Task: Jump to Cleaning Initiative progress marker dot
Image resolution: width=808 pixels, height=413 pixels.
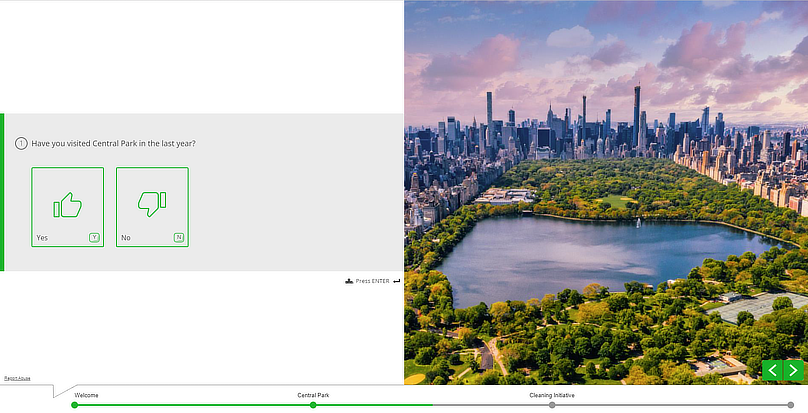Action: (552, 405)
